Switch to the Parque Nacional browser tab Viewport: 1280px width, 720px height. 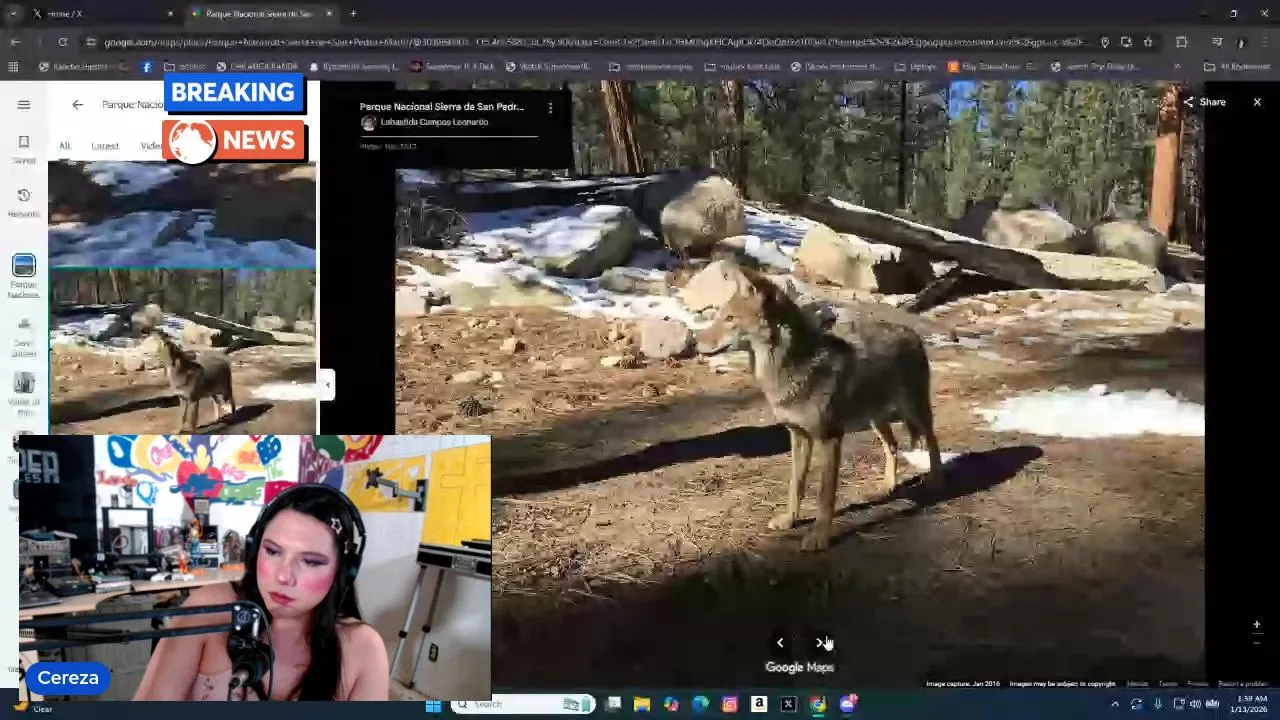(262, 14)
